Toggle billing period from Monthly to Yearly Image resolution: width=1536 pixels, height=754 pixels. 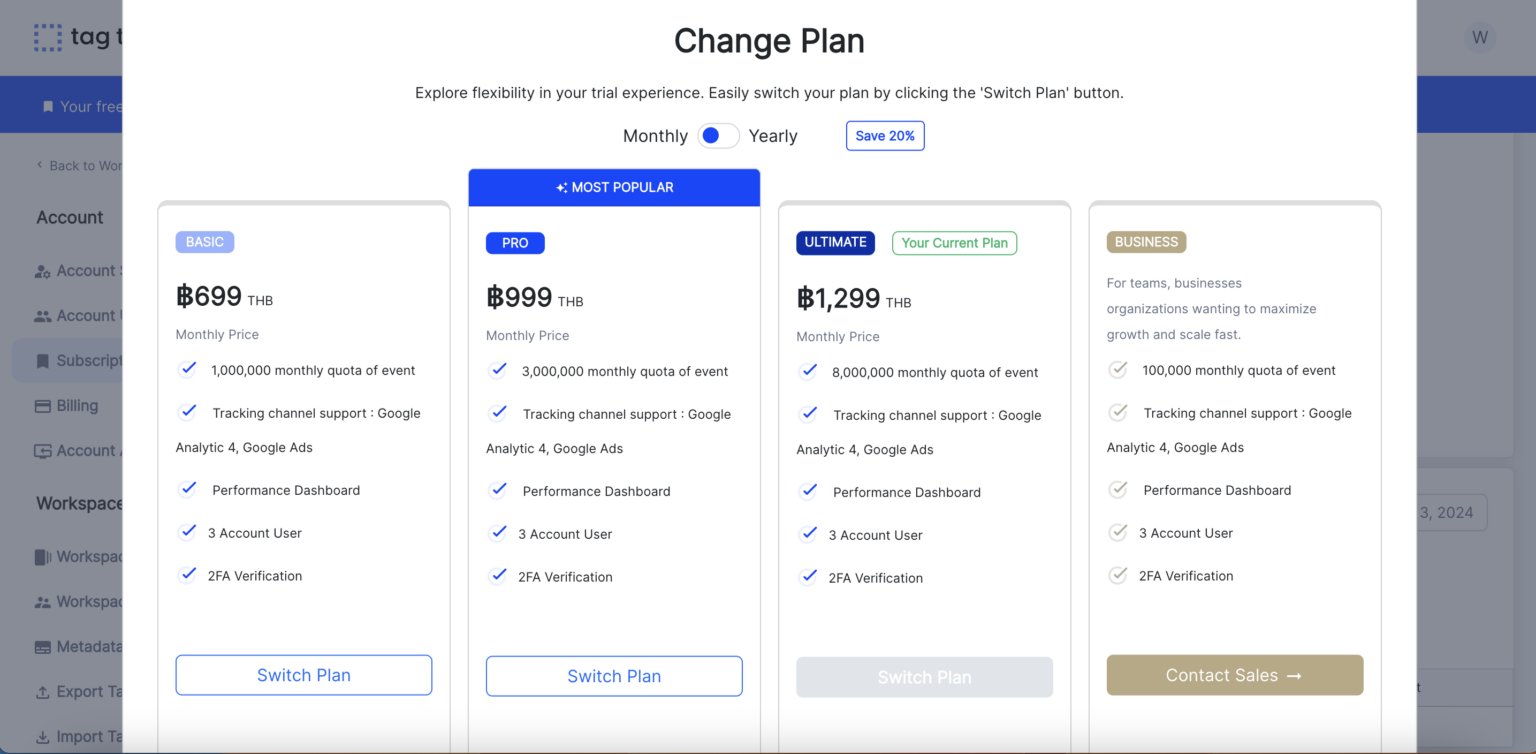coord(718,135)
